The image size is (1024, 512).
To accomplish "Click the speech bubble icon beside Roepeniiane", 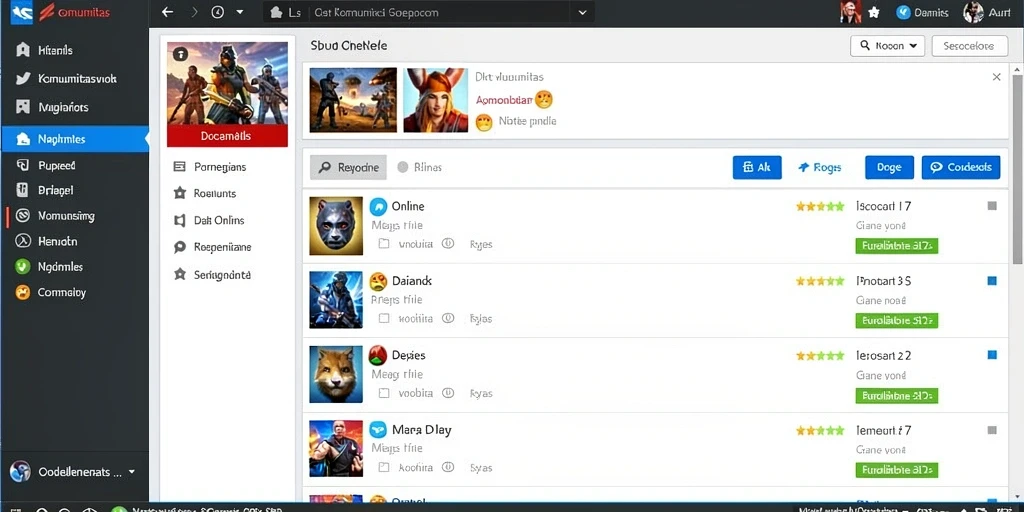I will click(180, 248).
